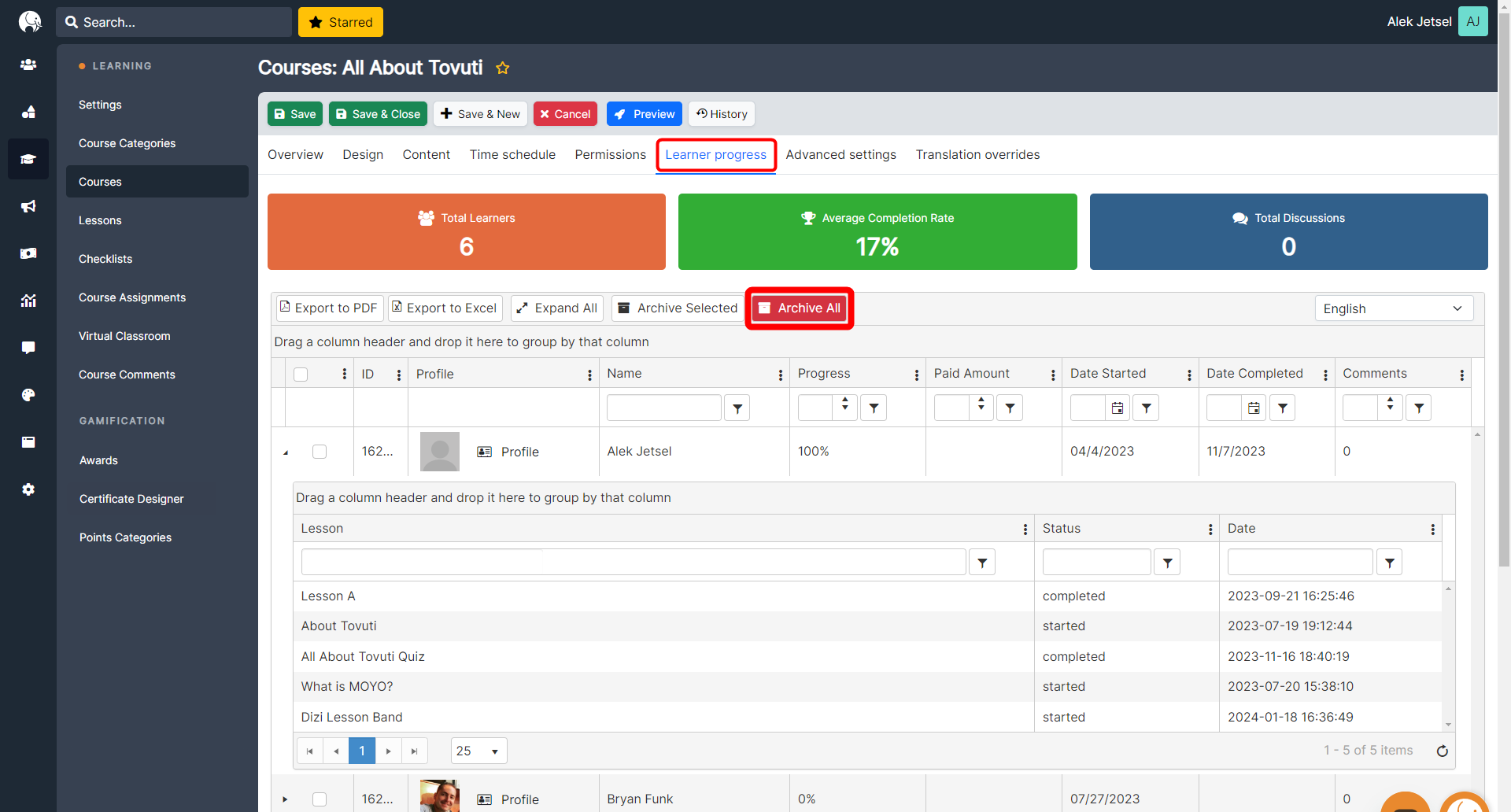1511x812 pixels.
Task: Refresh the lessons grid
Action: pyautogui.click(x=1442, y=751)
